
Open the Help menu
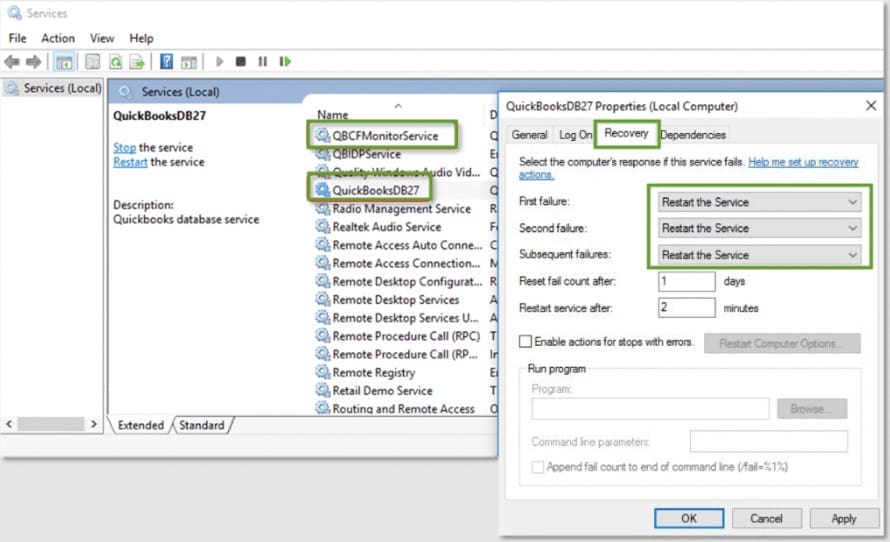pyautogui.click(x=141, y=38)
